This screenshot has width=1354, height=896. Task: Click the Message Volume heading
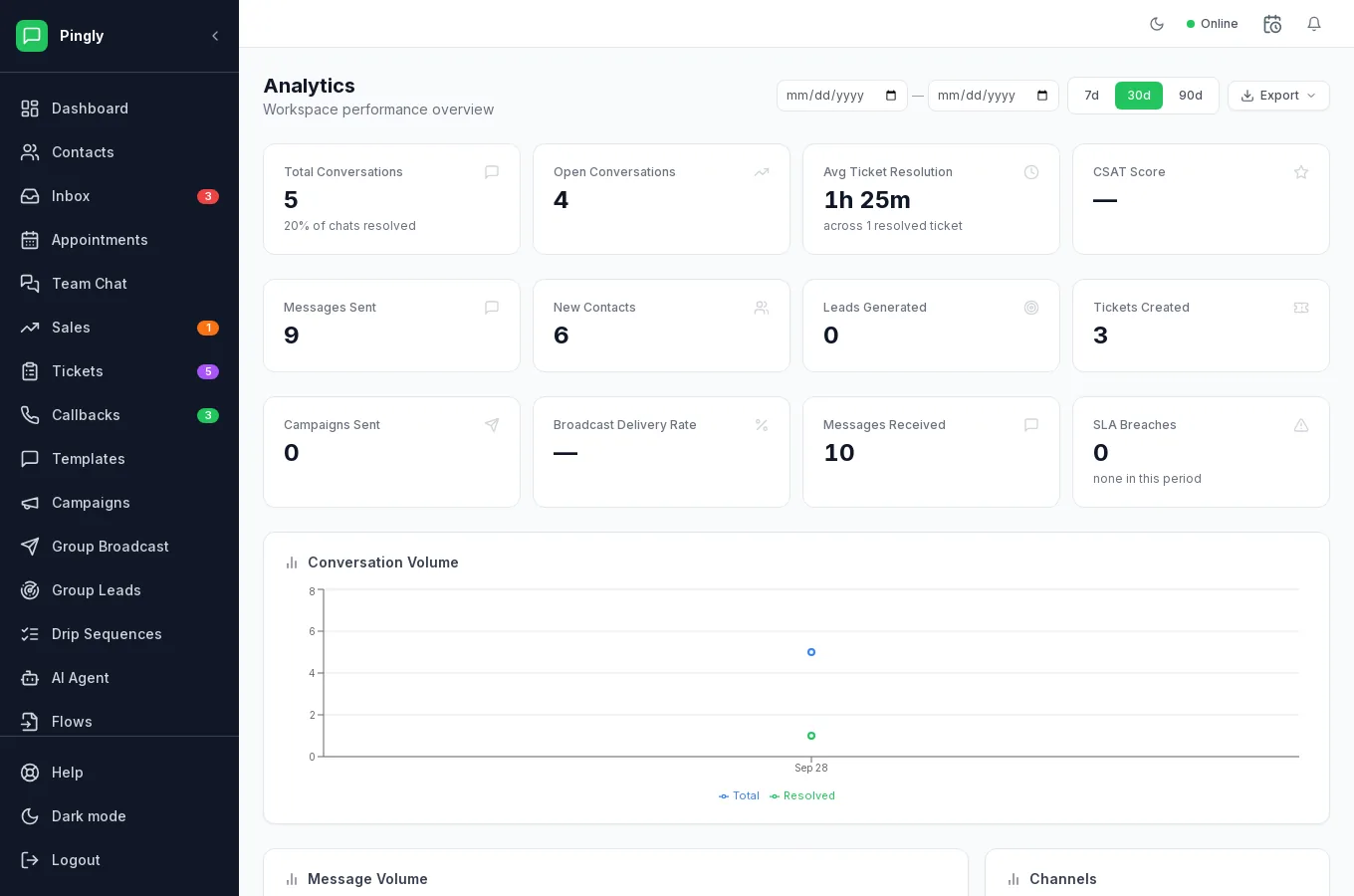tap(367, 879)
